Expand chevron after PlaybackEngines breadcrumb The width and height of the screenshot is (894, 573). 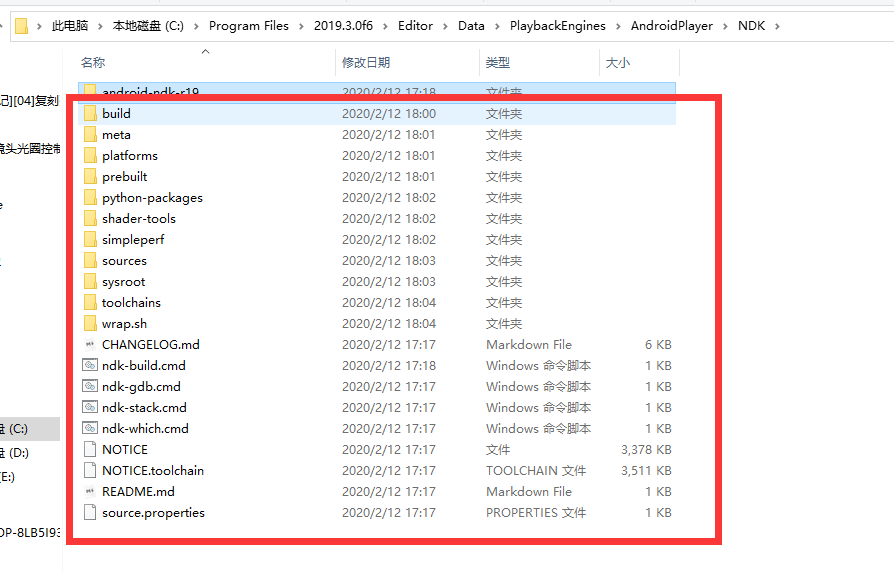click(x=618, y=26)
